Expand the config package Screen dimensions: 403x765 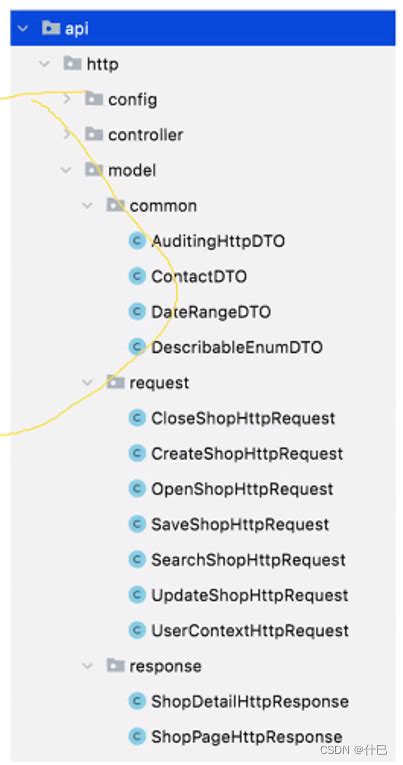point(67,100)
